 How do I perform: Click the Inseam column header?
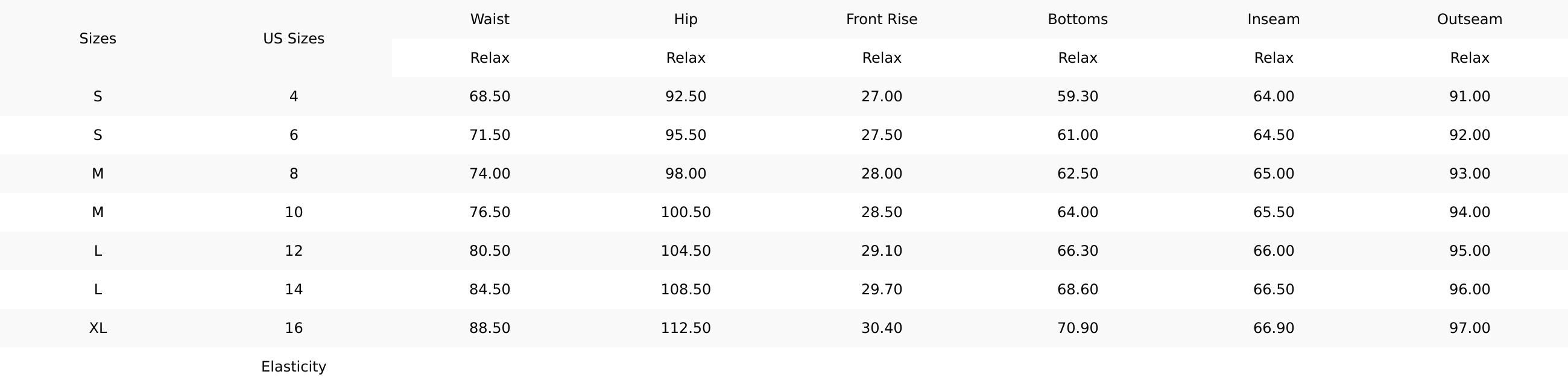coord(1273,19)
